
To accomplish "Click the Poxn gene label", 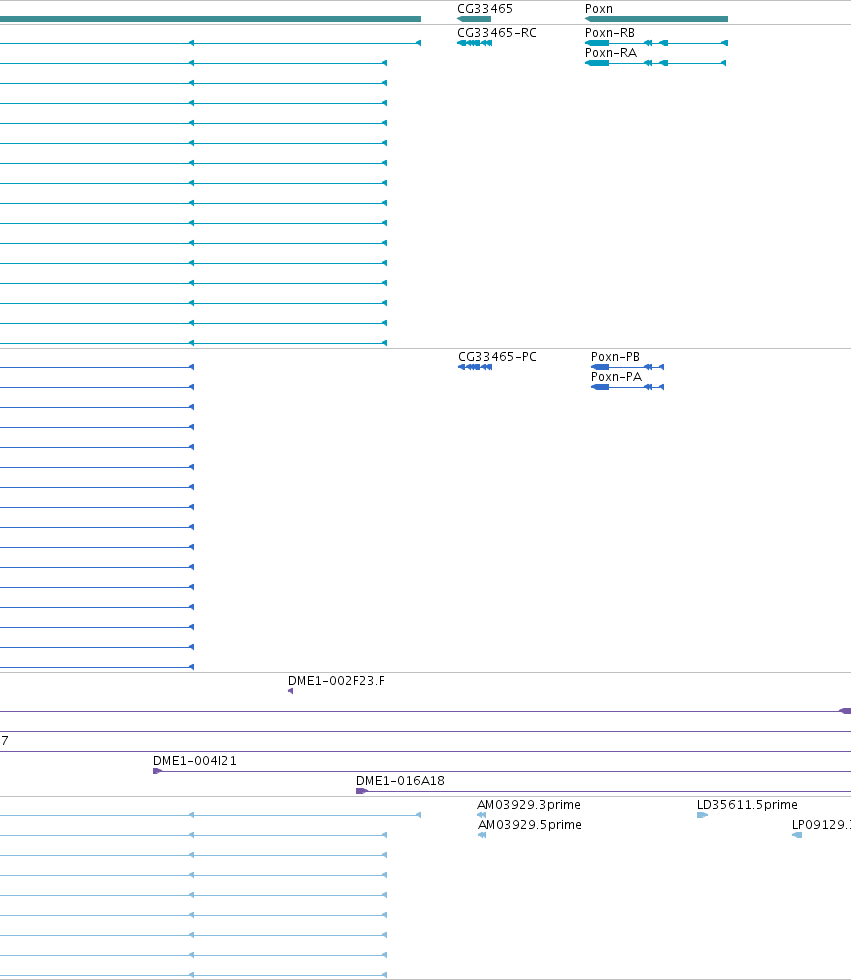I will click(599, 9).
